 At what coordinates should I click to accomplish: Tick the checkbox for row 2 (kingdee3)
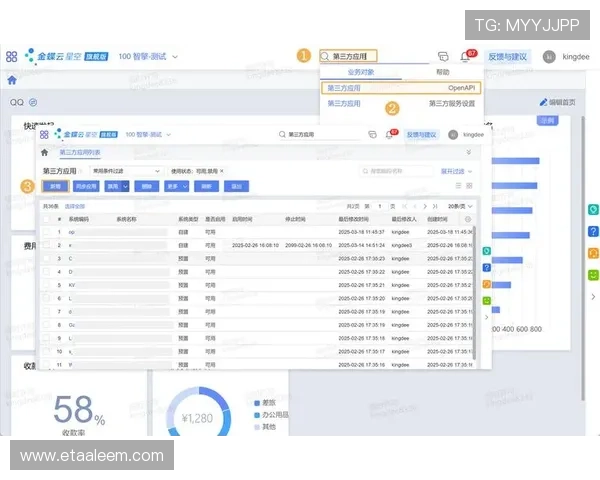(x=46, y=245)
